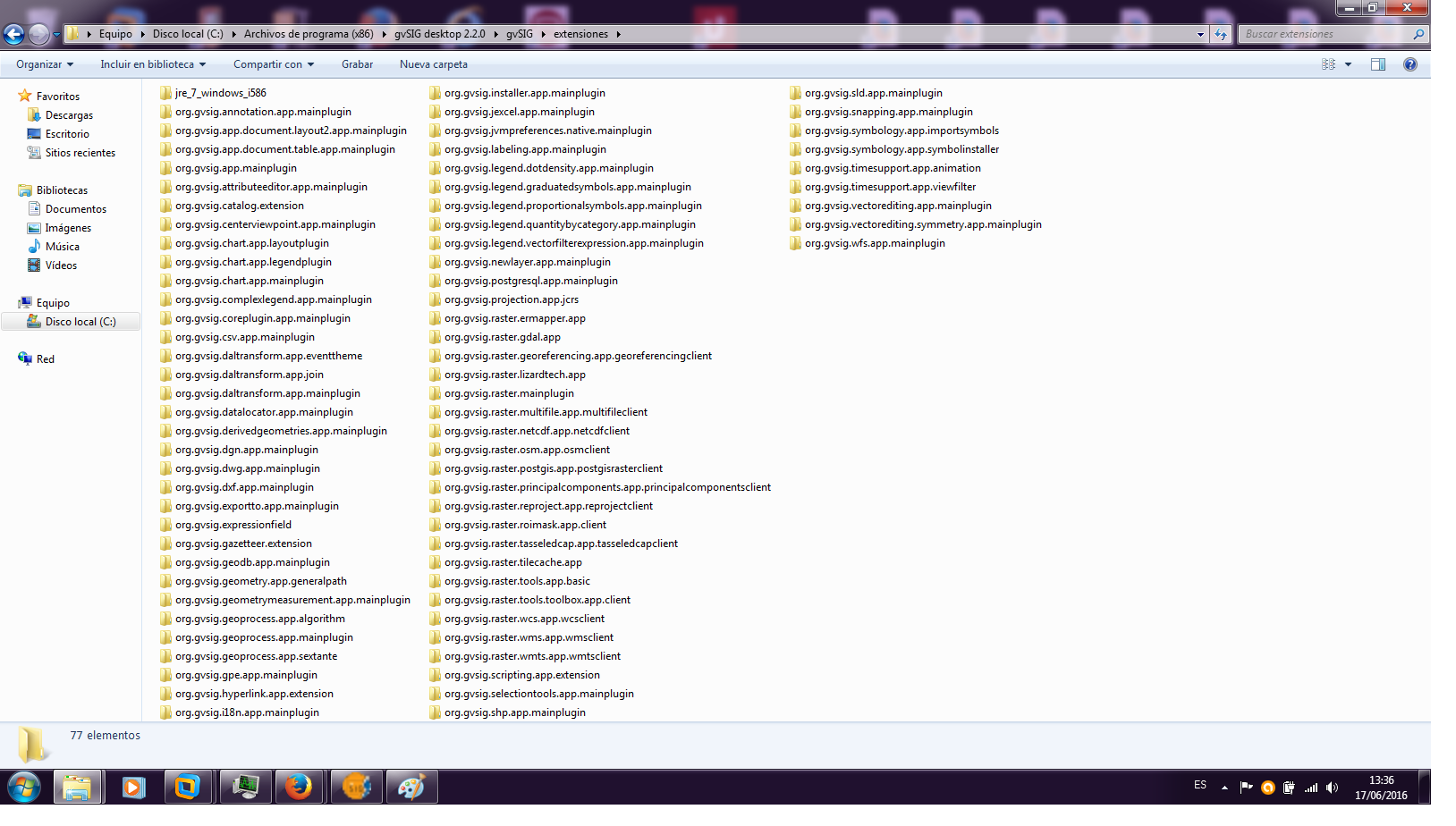Screen dimensions: 1456x826
Task: Open Descargas in the sidebar
Action: pyautogui.click(x=69, y=115)
